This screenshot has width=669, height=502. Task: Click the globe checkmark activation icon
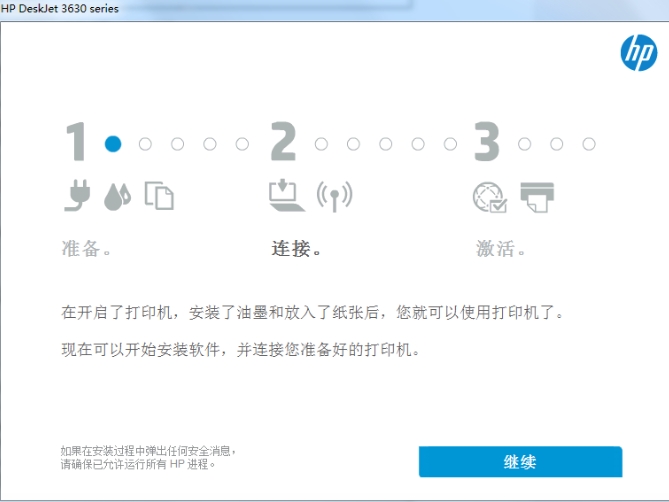490,197
